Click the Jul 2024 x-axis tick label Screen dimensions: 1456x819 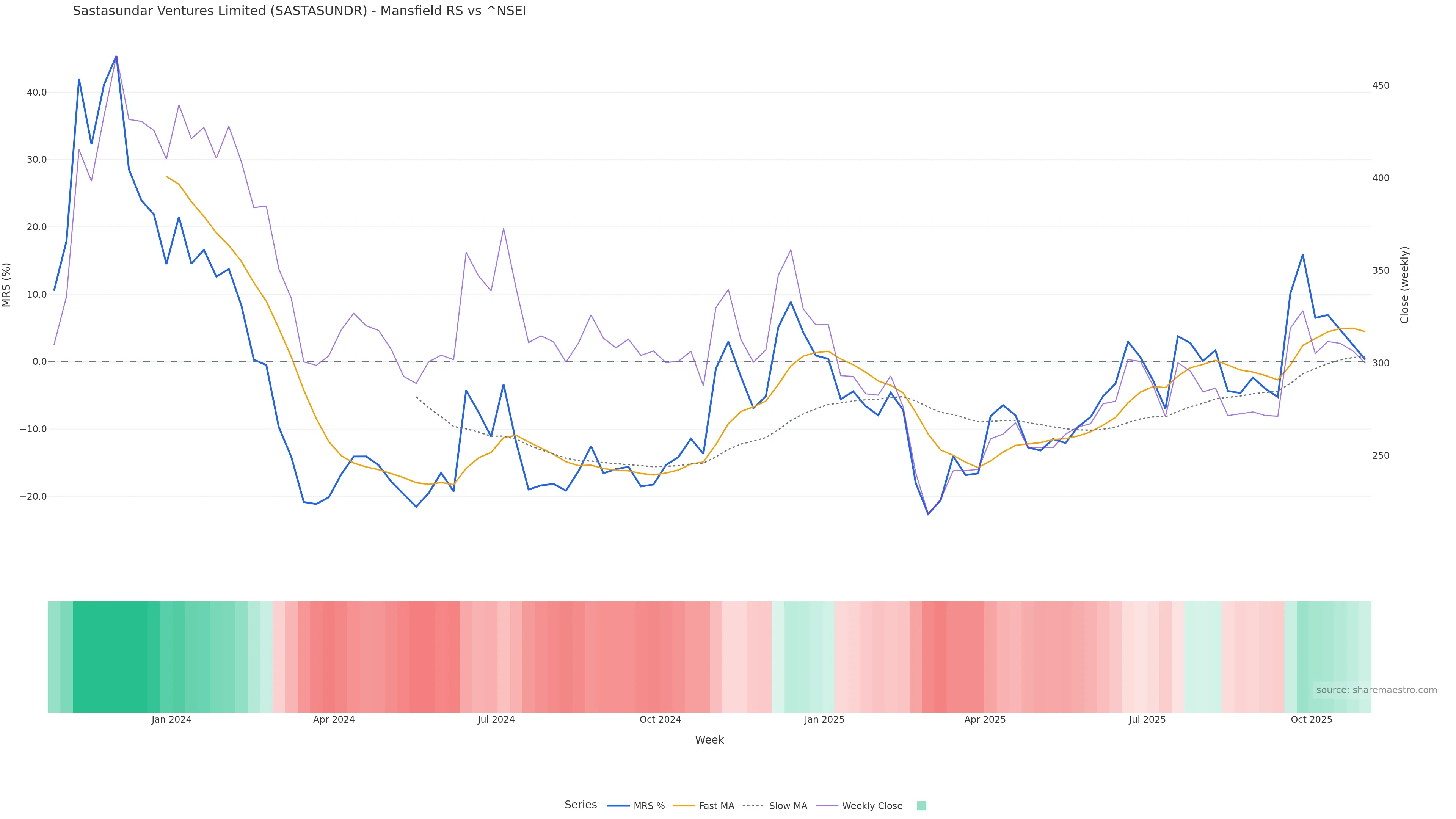coord(496,720)
